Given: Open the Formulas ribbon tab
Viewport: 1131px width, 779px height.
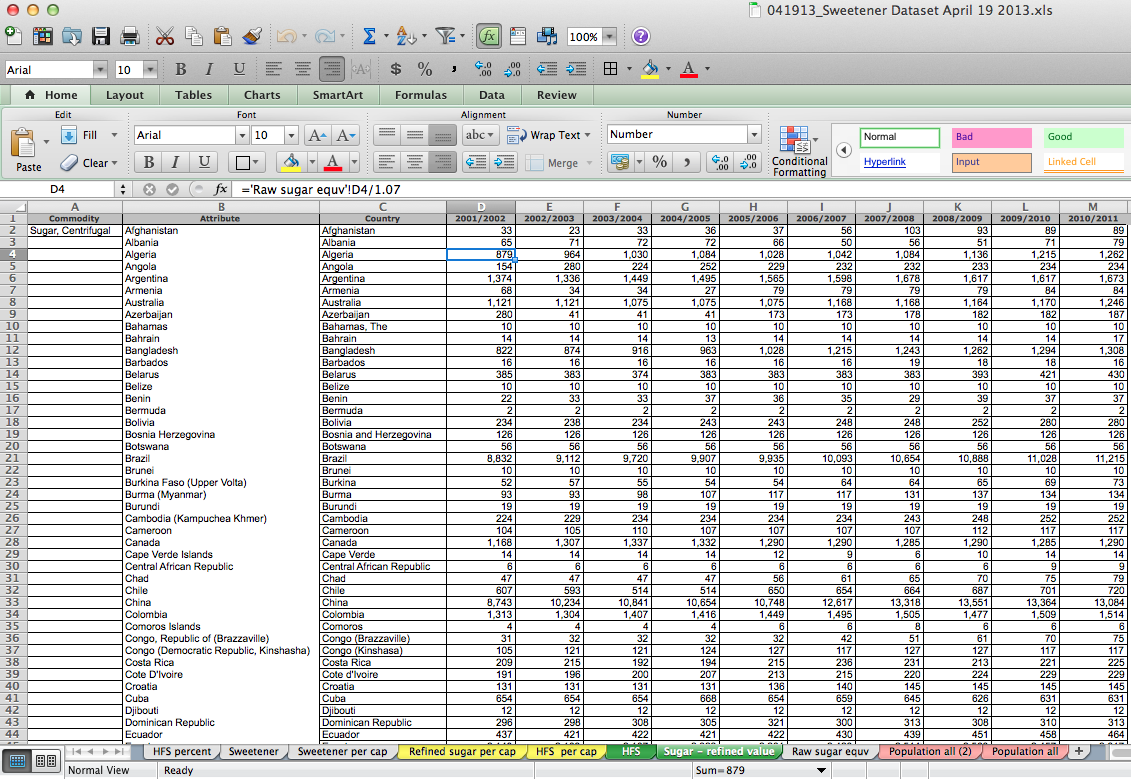Looking at the screenshot, I should pyautogui.click(x=421, y=94).
